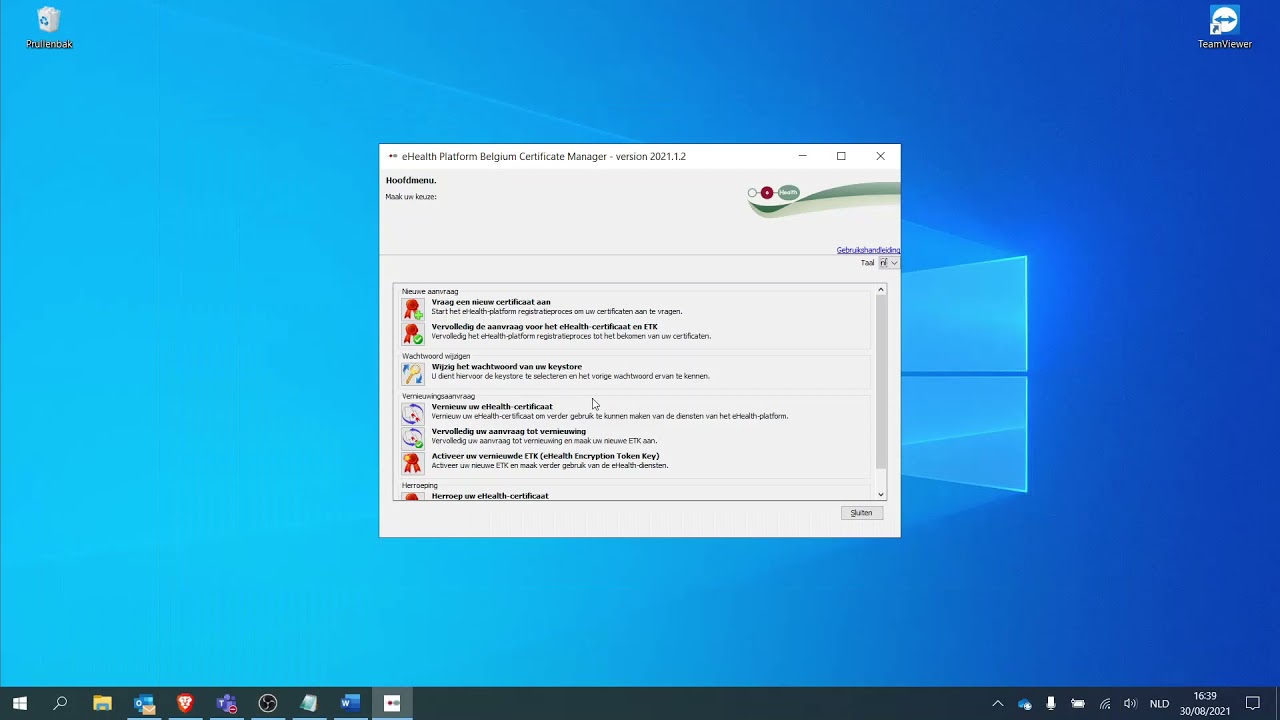
Task: Select 'Vraag een nieuw certificaat aan'
Action: pos(491,302)
